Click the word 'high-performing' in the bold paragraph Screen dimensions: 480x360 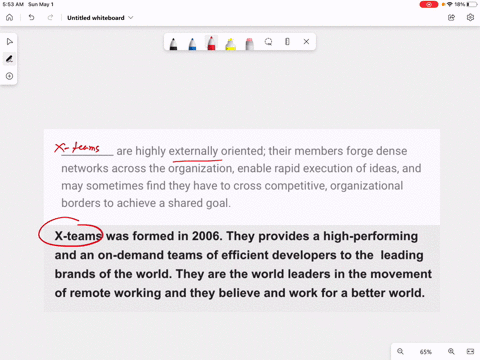coord(370,236)
